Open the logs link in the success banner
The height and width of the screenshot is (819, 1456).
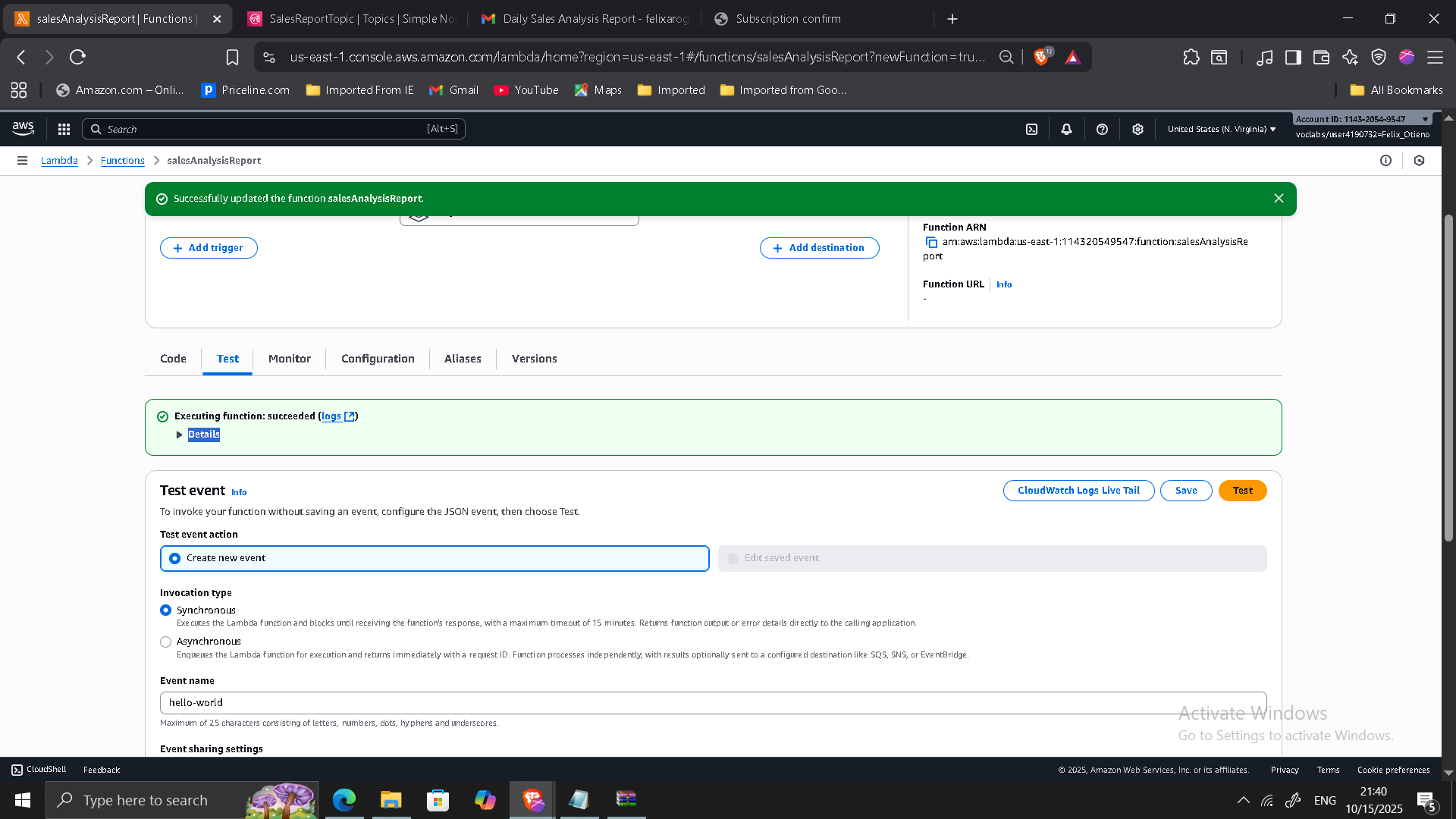pos(331,416)
